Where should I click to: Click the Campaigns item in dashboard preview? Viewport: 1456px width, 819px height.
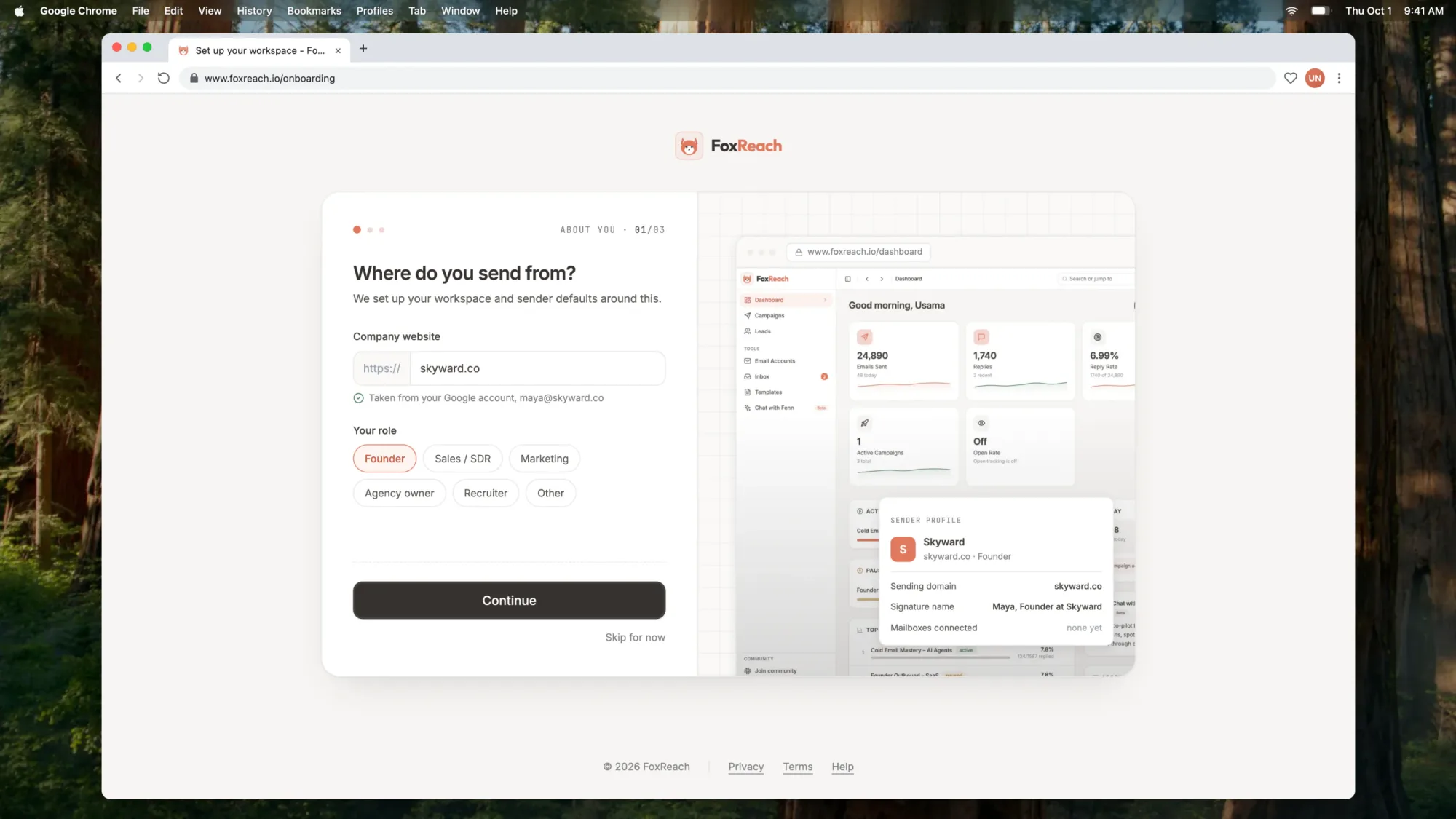point(769,316)
